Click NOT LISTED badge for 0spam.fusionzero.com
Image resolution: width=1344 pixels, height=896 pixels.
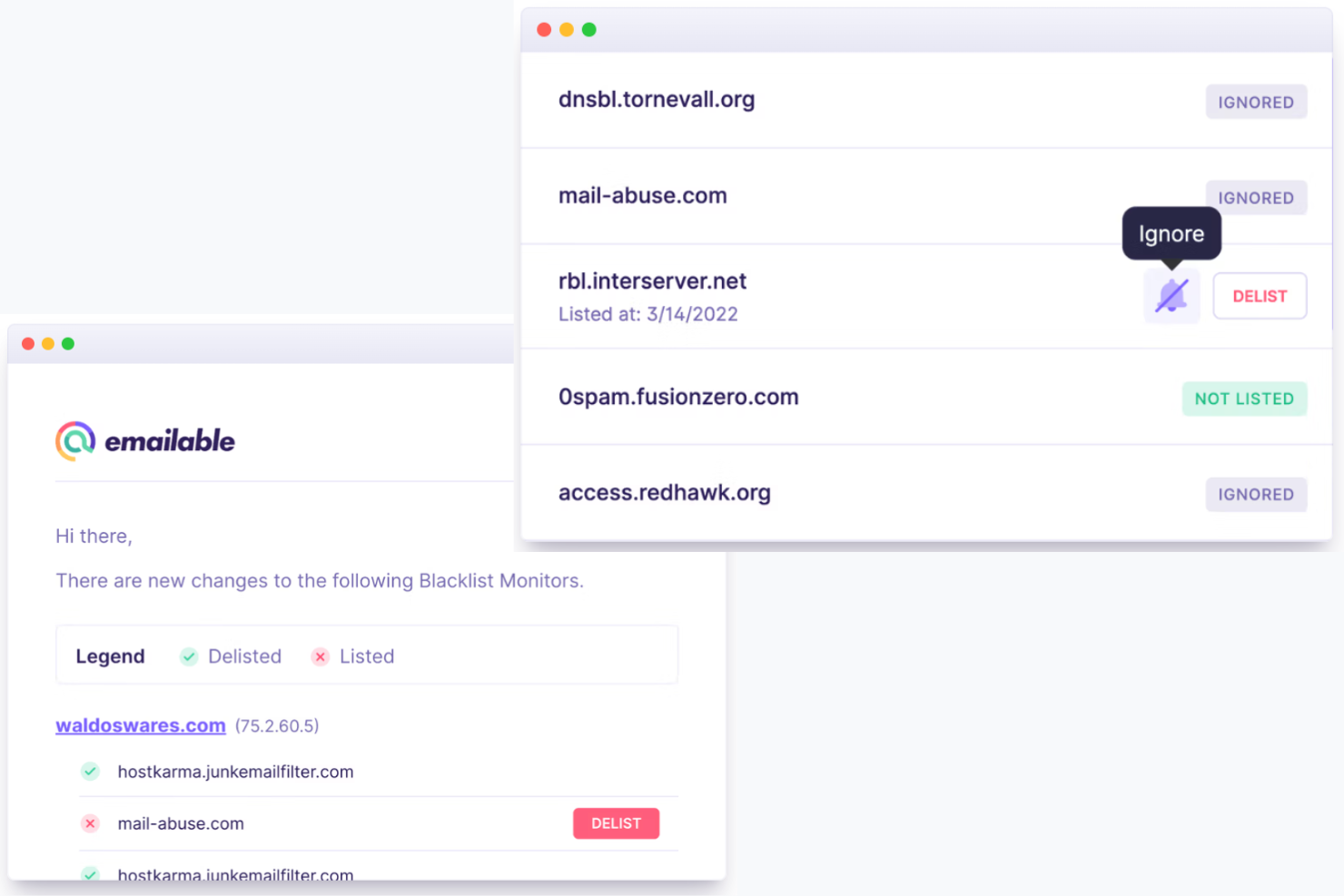click(x=1244, y=399)
